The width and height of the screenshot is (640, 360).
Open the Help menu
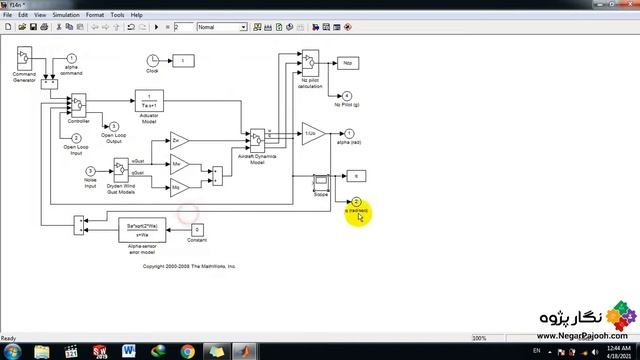click(136, 15)
